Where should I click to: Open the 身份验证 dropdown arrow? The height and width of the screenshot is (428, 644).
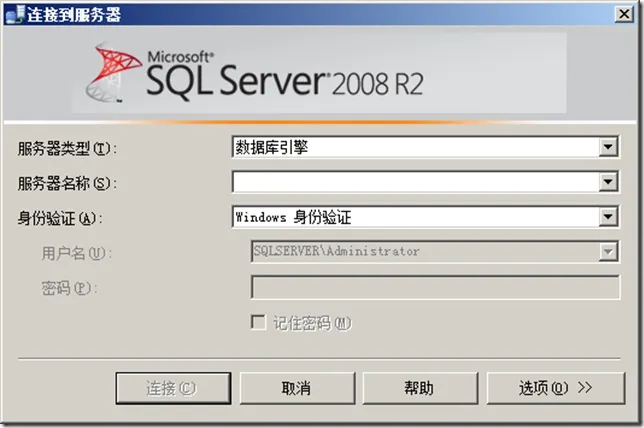(x=608, y=216)
